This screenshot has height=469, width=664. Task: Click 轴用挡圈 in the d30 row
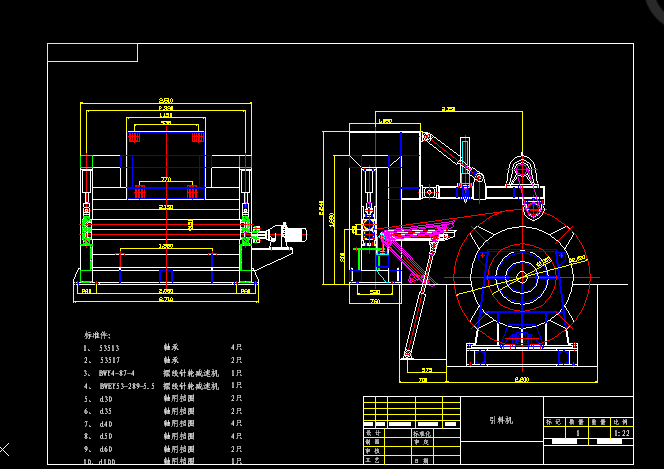[179, 399]
